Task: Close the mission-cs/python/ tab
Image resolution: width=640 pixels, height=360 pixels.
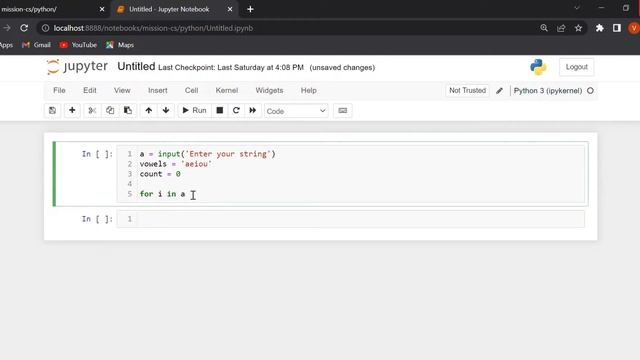Action: click(102, 9)
